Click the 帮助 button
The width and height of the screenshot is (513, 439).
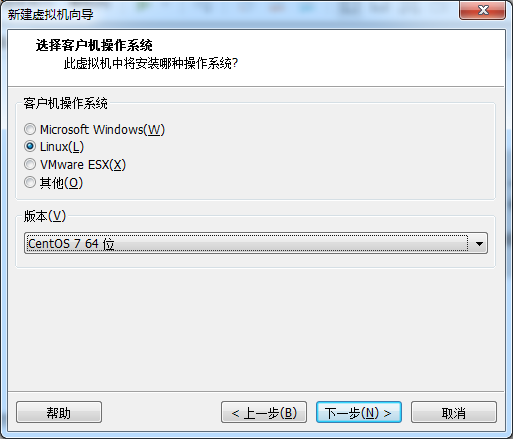[59, 412]
